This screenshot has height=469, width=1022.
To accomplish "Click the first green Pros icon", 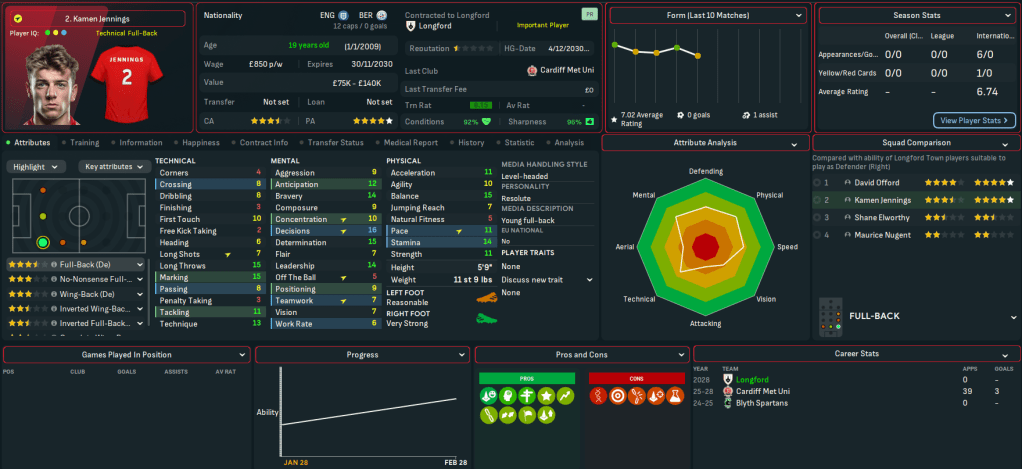I will [487, 396].
